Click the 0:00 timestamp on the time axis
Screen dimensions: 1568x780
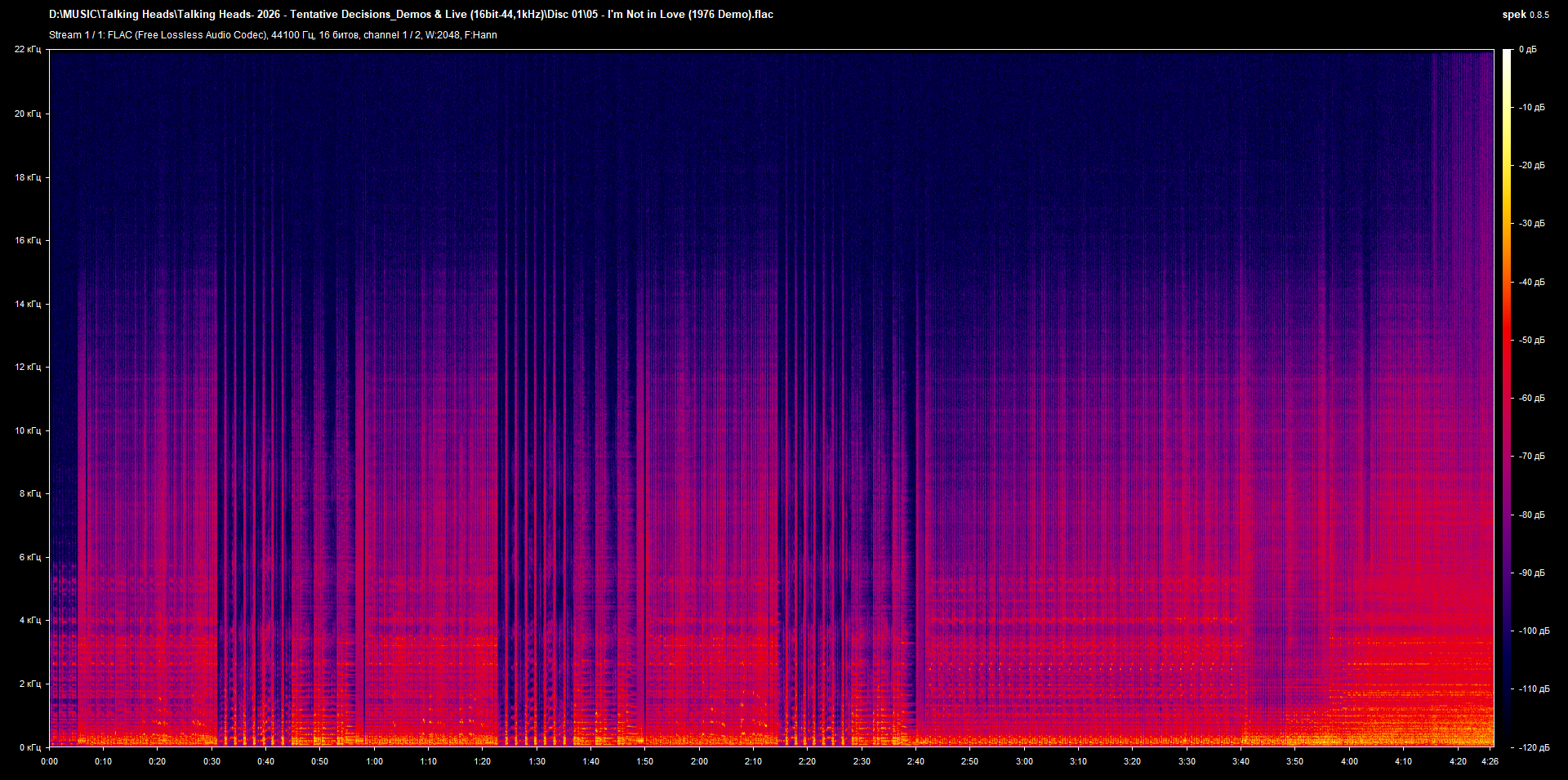click(x=50, y=760)
